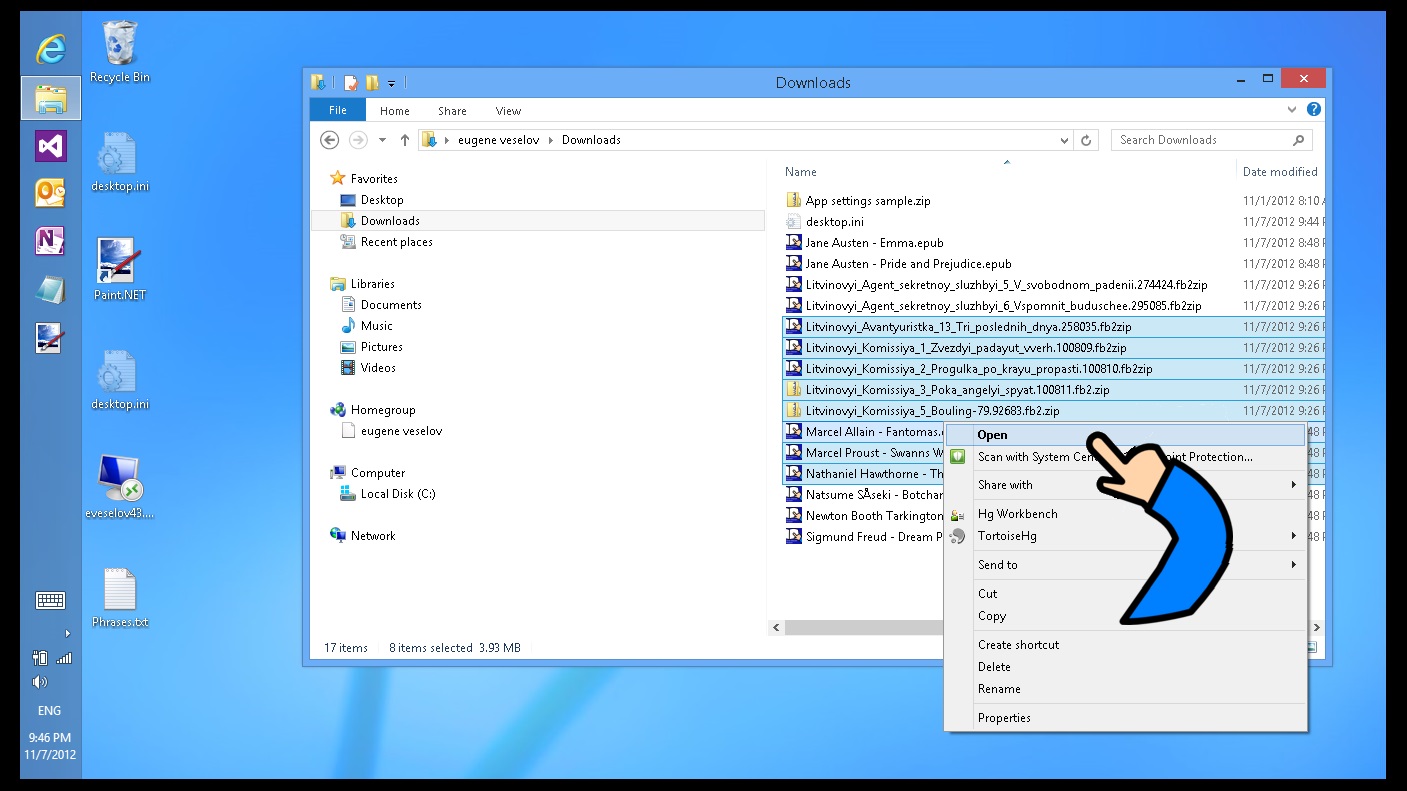This screenshot has height=791, width=1407.
Task: Open Outlook from the taskbar
Action: (50, 193)
